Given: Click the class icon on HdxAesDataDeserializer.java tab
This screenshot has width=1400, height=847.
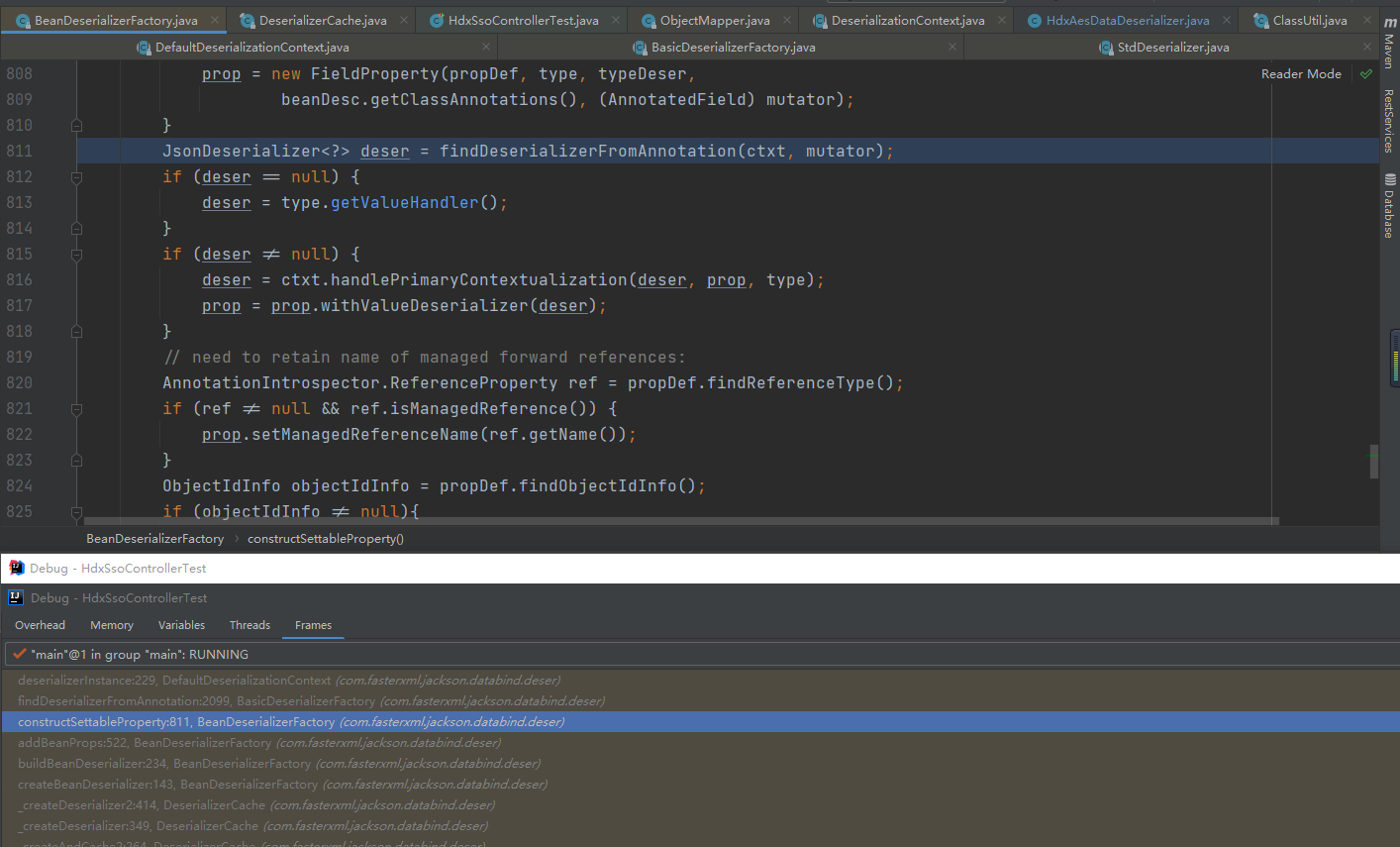Looking at the screenshot, I should point(1035,21).
